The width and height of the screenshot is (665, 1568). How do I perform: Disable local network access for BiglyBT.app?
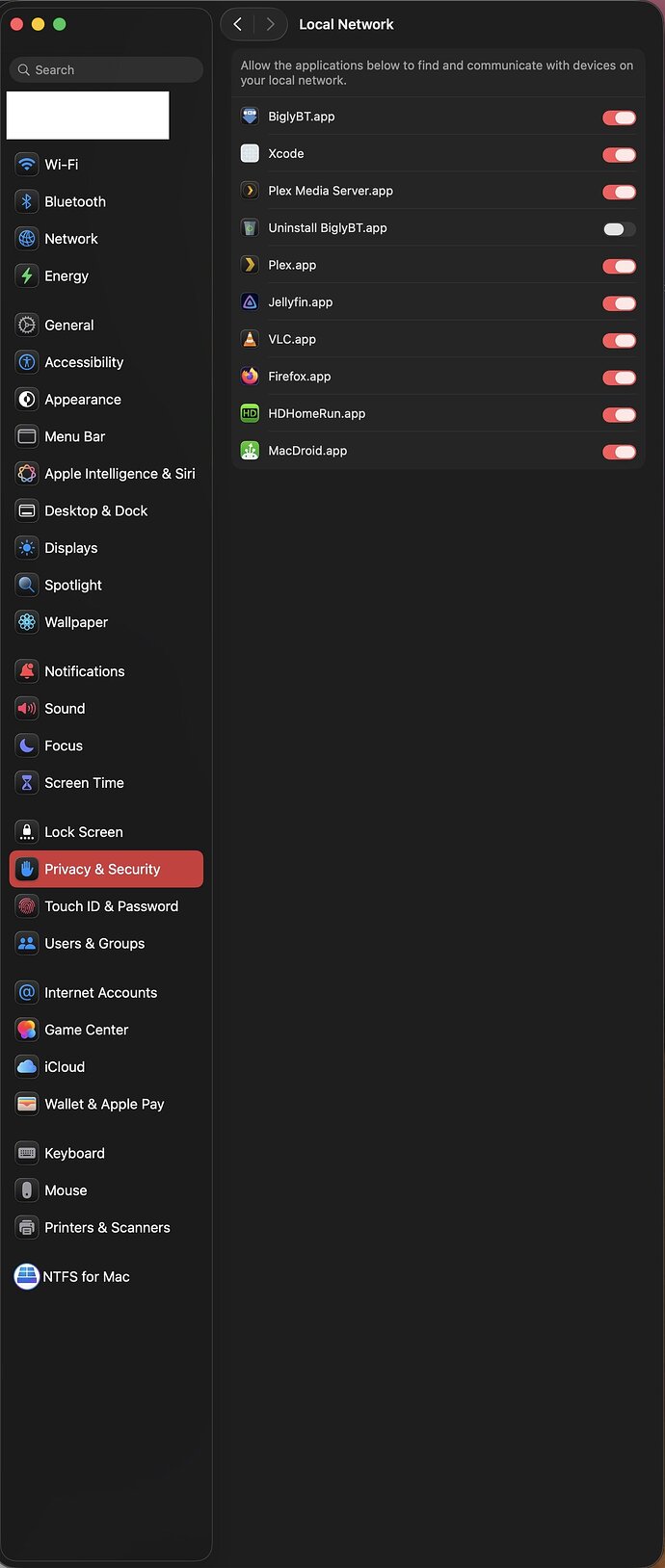tap(619, 117)
